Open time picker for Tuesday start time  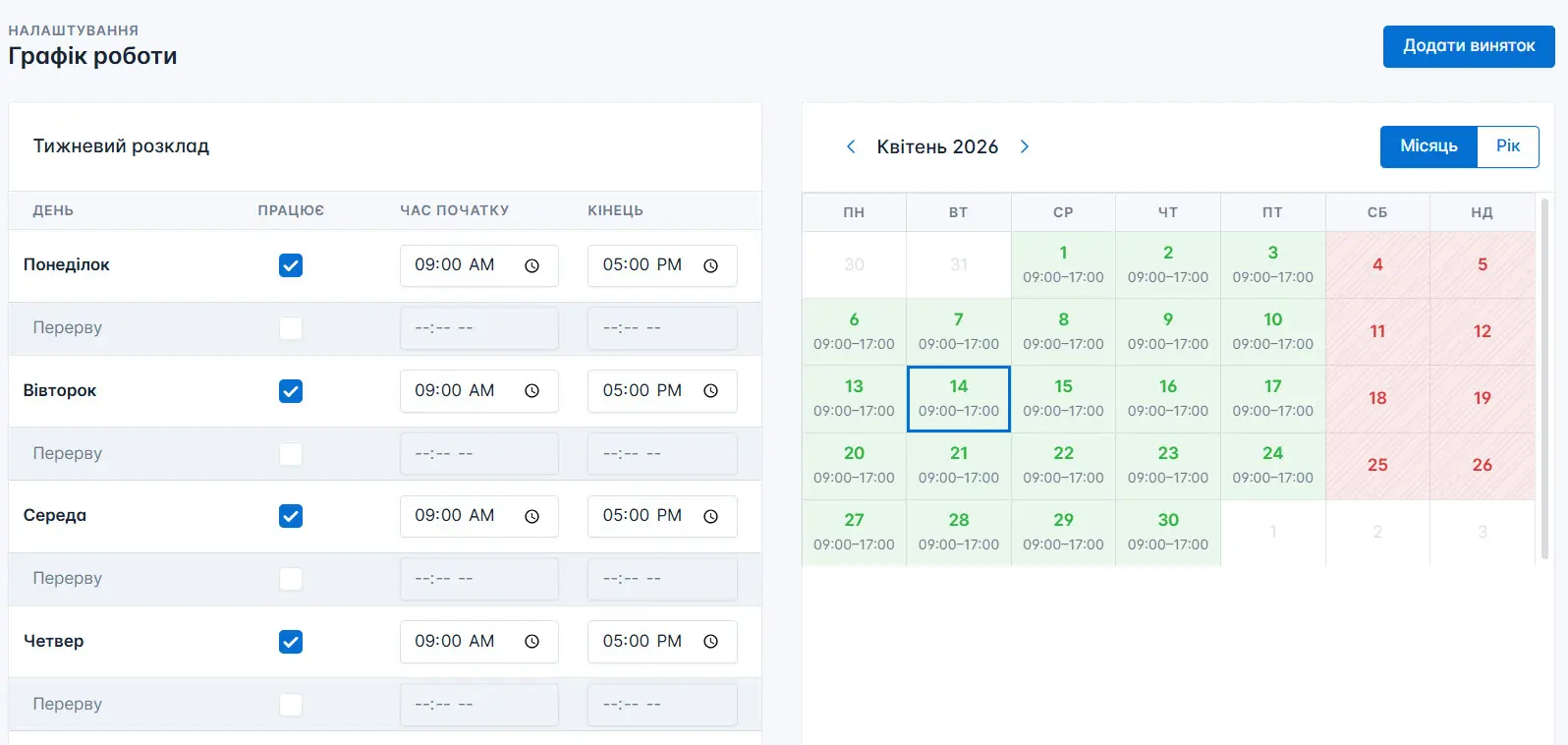tap(532, 391)
